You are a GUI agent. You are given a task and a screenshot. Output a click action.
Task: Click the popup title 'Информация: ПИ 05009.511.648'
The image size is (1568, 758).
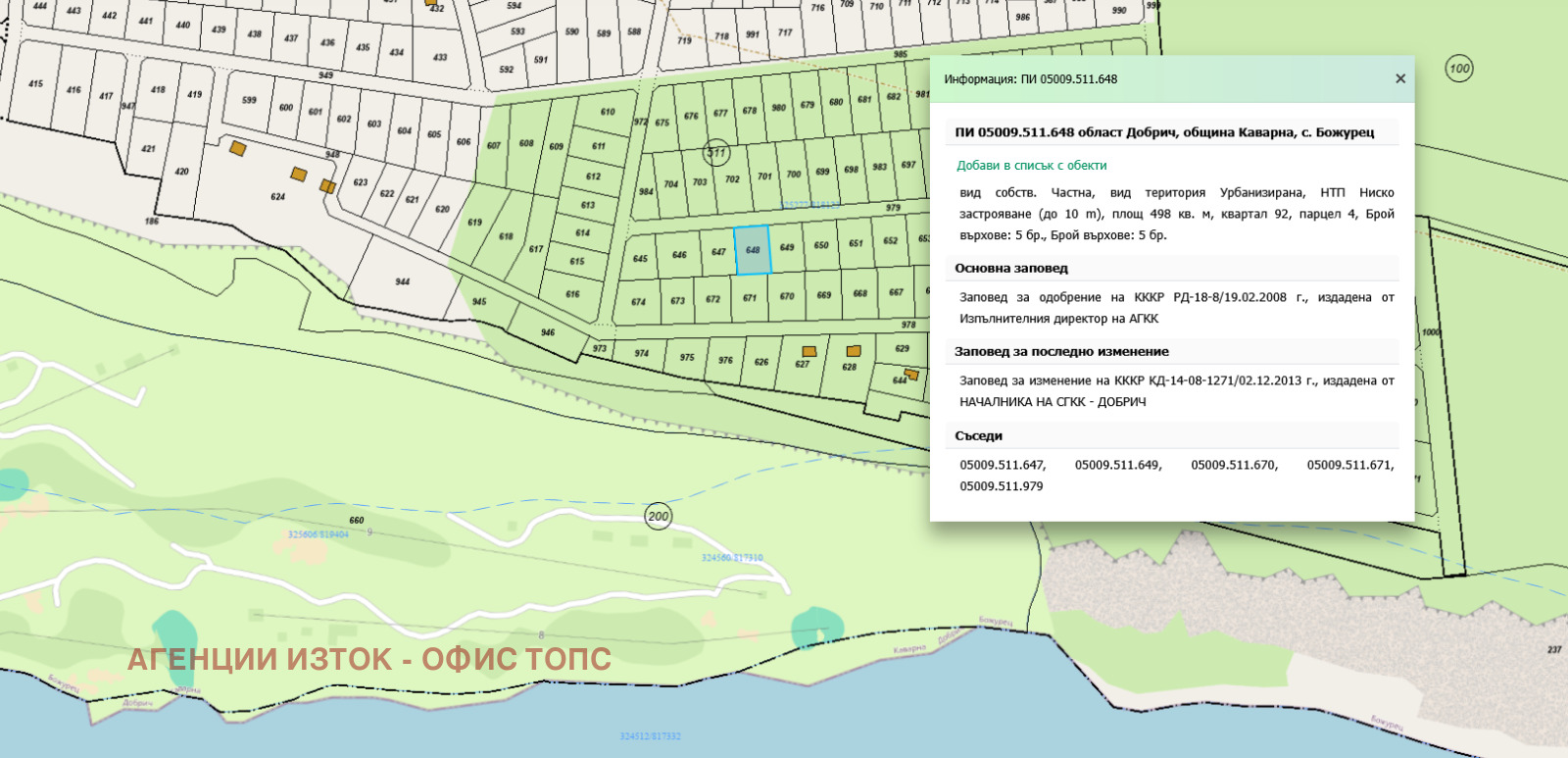1030,79
